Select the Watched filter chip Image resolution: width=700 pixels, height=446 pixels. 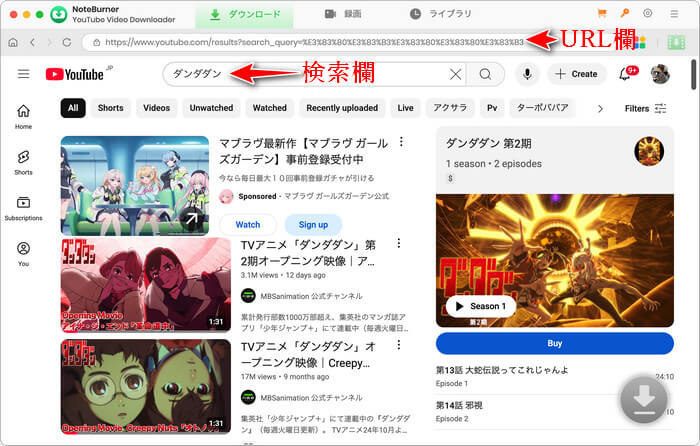click(x=270, y=108)
